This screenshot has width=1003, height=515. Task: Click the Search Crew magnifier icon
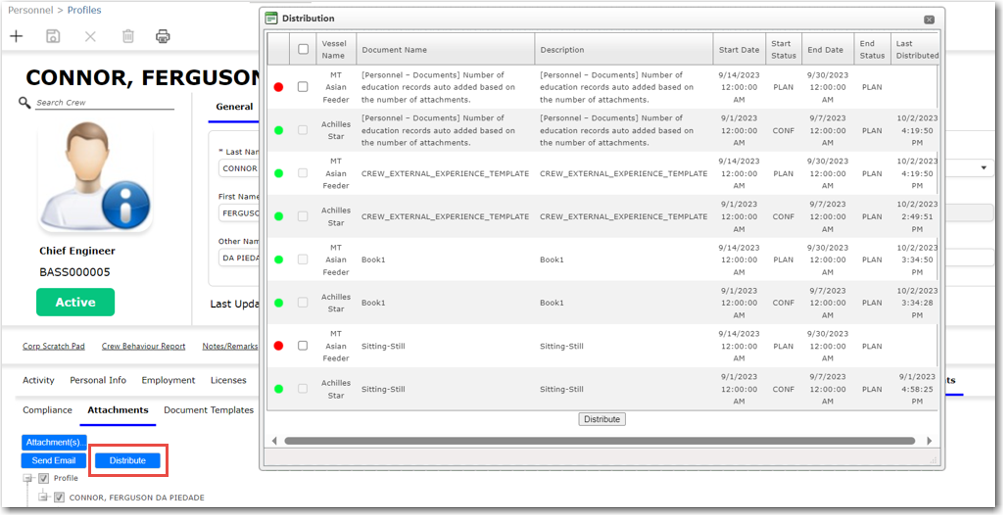(25, 103)
